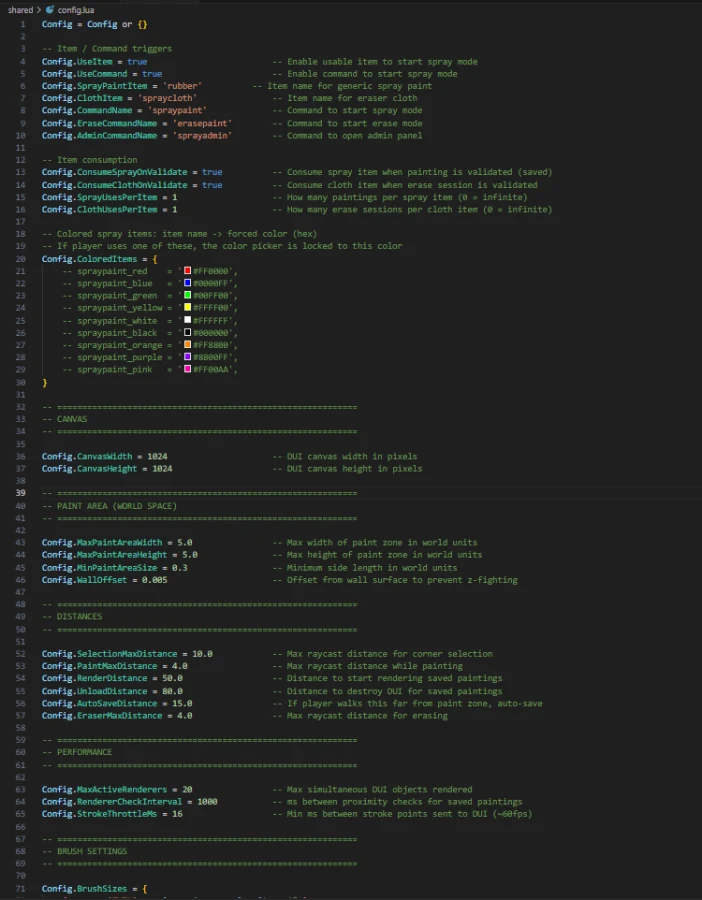Click the 'sprayadmin' string value
This screenshot has height=900, width=702.
click(202, 135)
